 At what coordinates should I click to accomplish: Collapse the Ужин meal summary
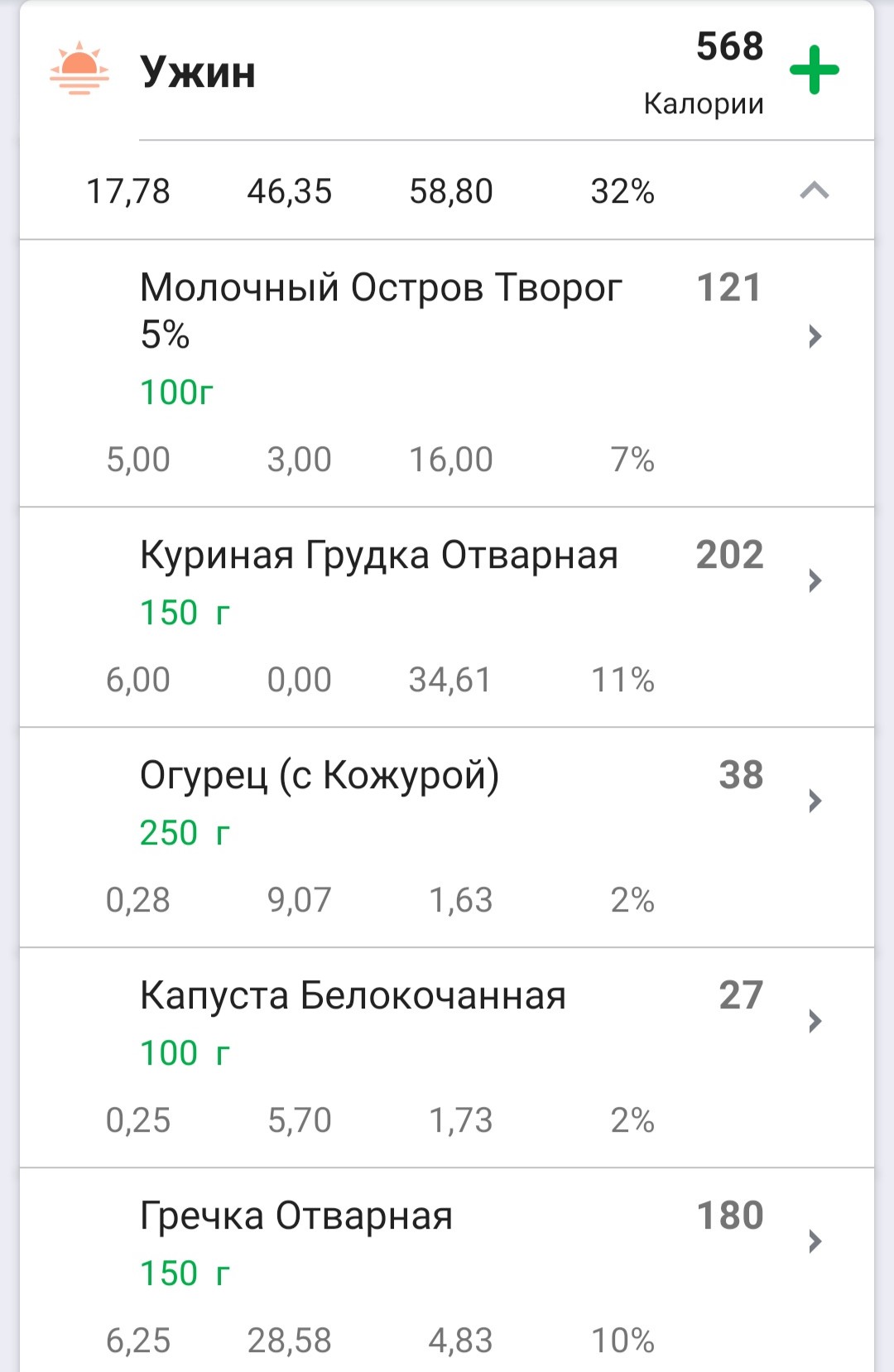click(x=815, y=191)
